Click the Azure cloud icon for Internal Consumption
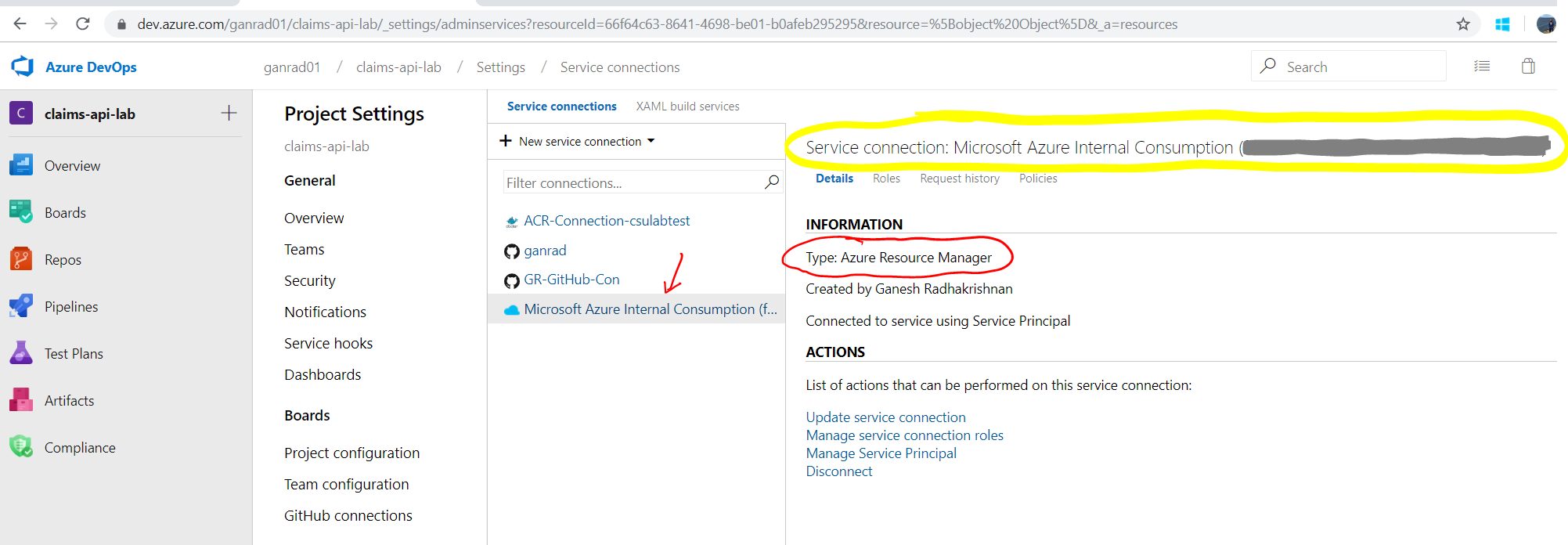 click(512, 310)
